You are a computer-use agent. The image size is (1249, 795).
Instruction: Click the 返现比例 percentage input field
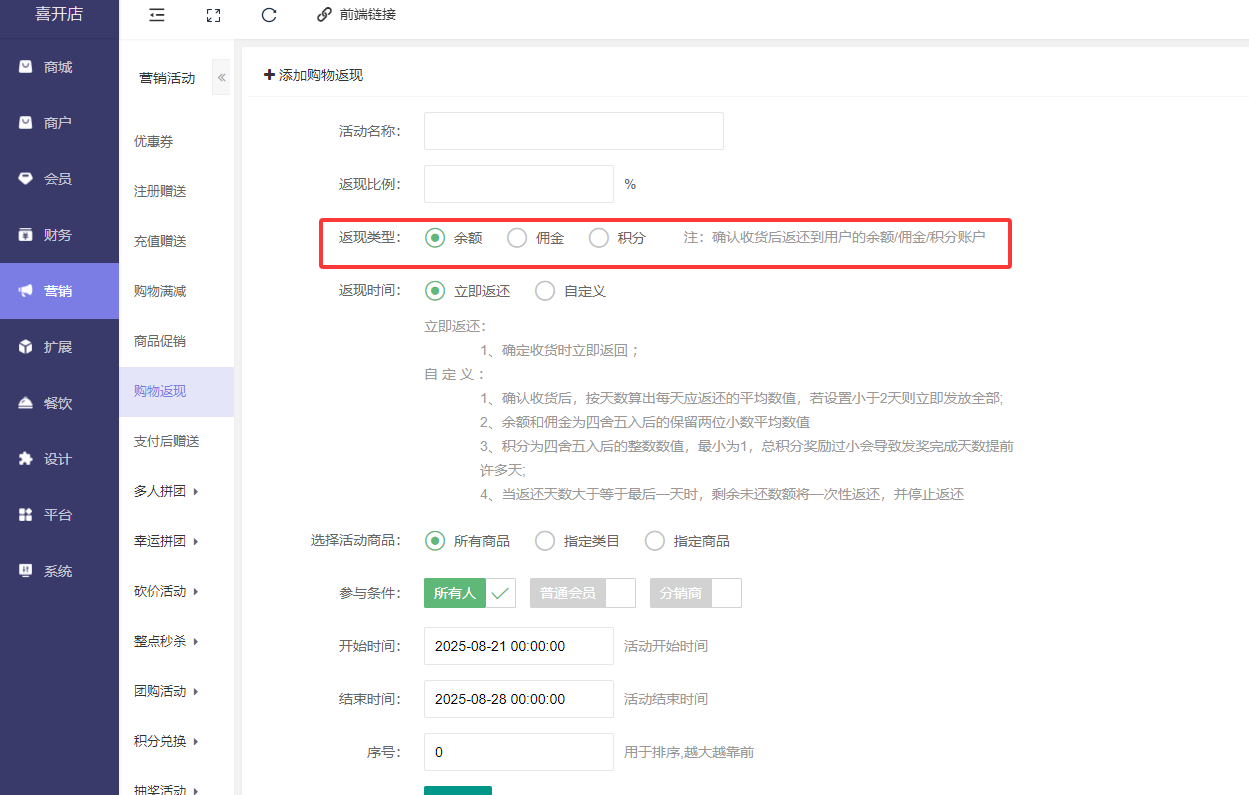click(519, 184)
